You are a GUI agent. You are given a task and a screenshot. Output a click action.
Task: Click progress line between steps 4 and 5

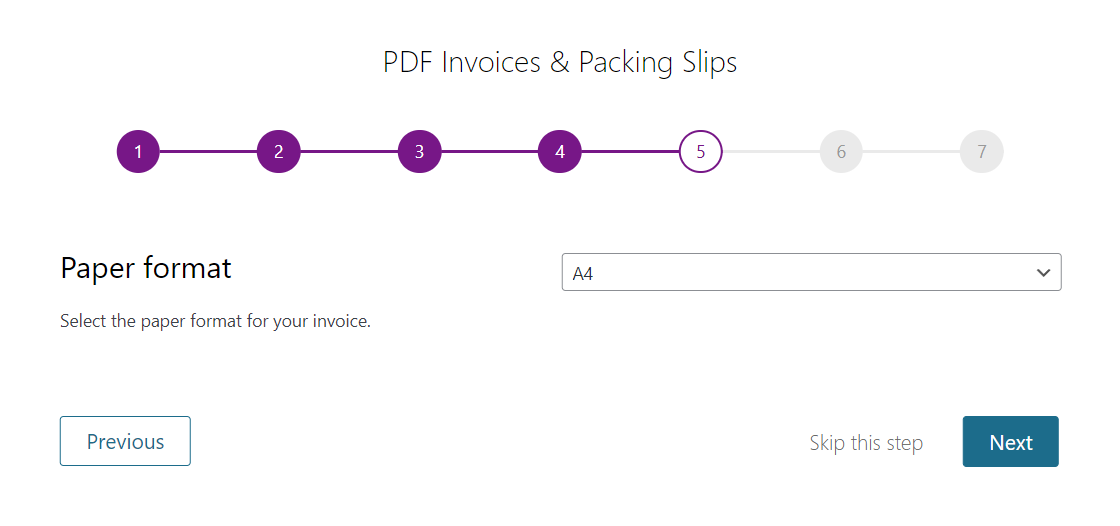point(630,152)
